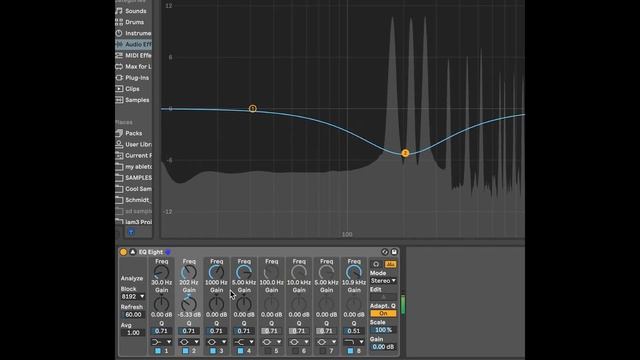Select filter node 2 on EQ curve

click(x=405, y=153)
